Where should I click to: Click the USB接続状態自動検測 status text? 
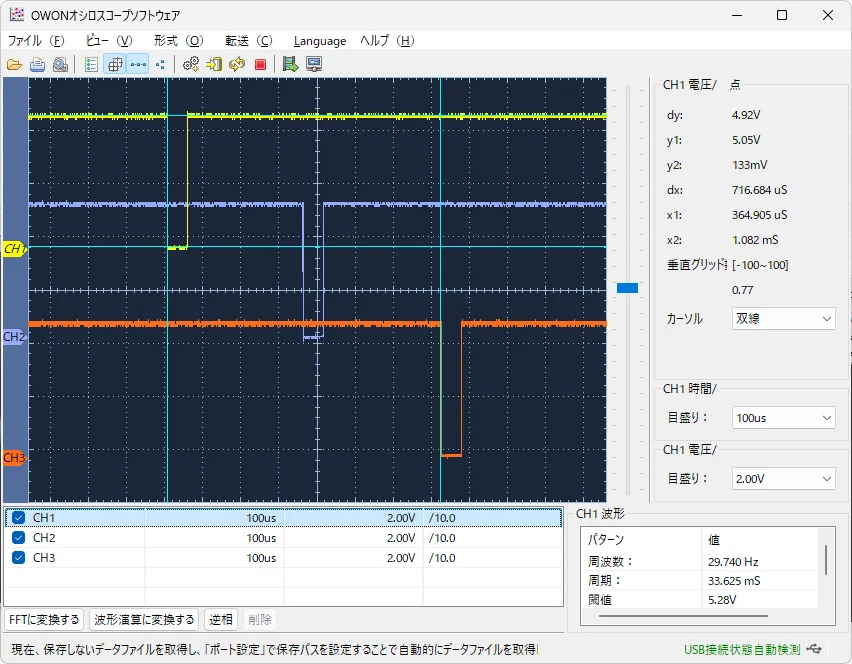(742, 649)
